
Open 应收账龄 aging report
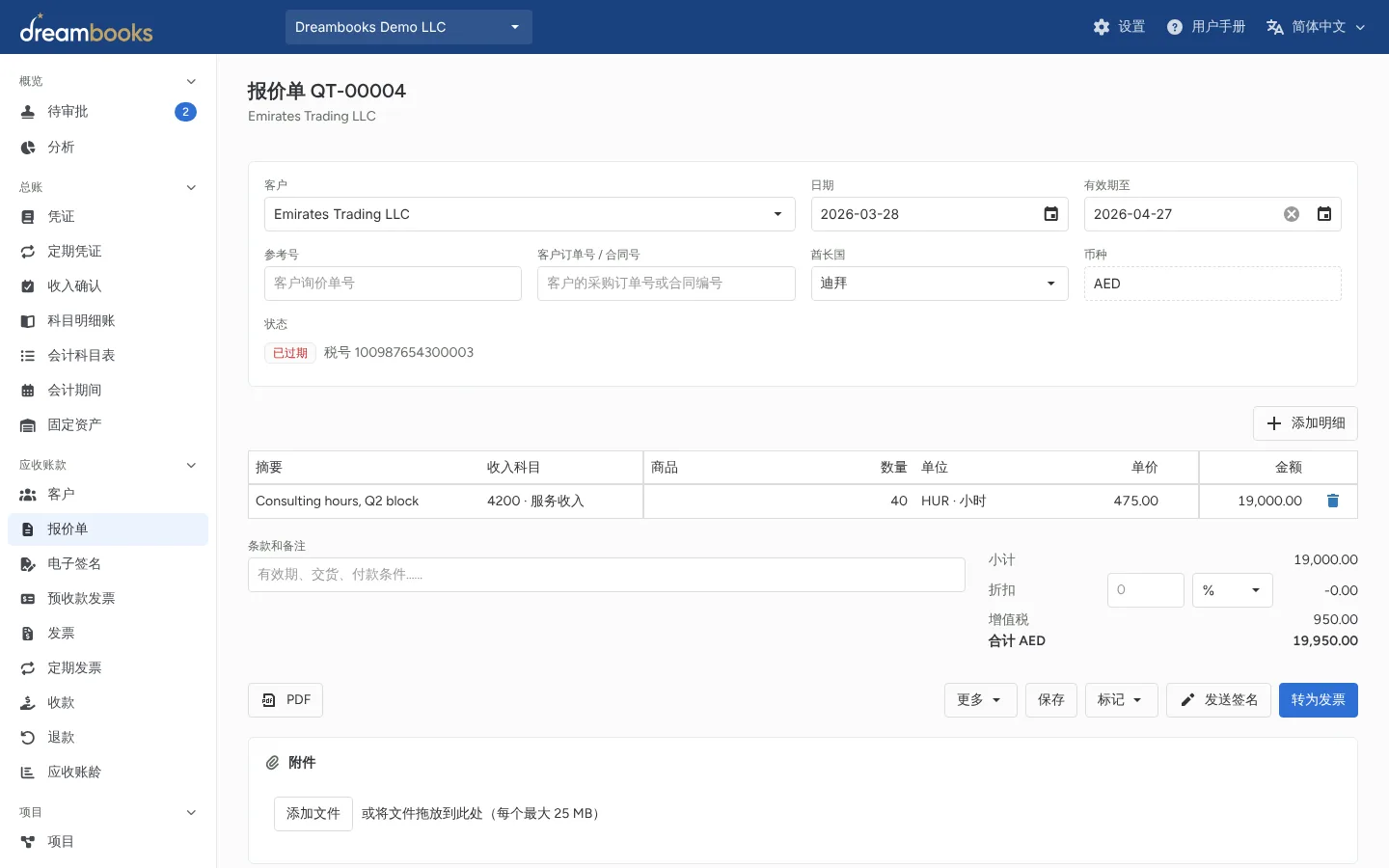[108, 773]
